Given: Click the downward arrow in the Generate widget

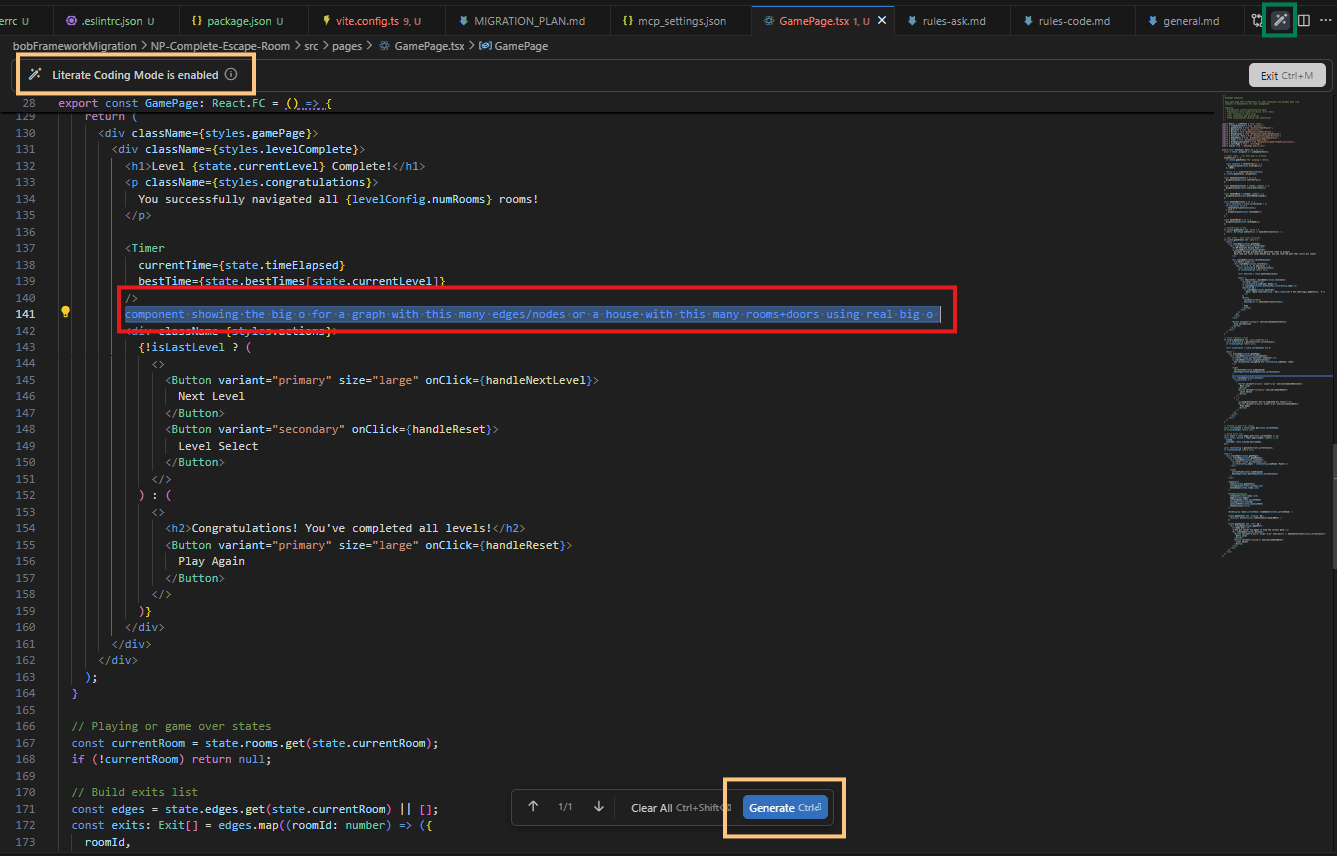Looking at the screenshot, I should click(x=598, y=806).
